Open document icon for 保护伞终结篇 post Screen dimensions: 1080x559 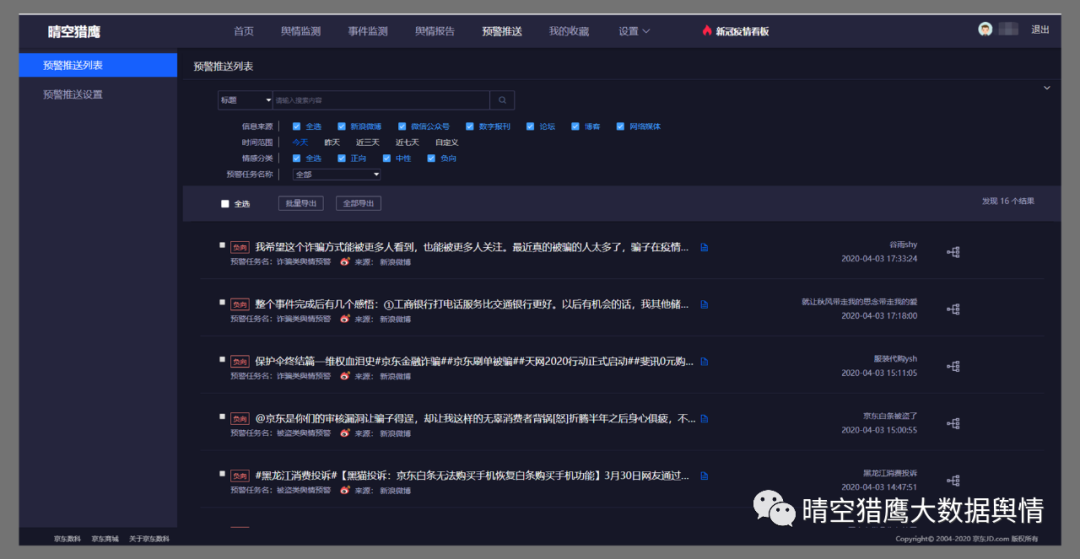pos(704,361)
